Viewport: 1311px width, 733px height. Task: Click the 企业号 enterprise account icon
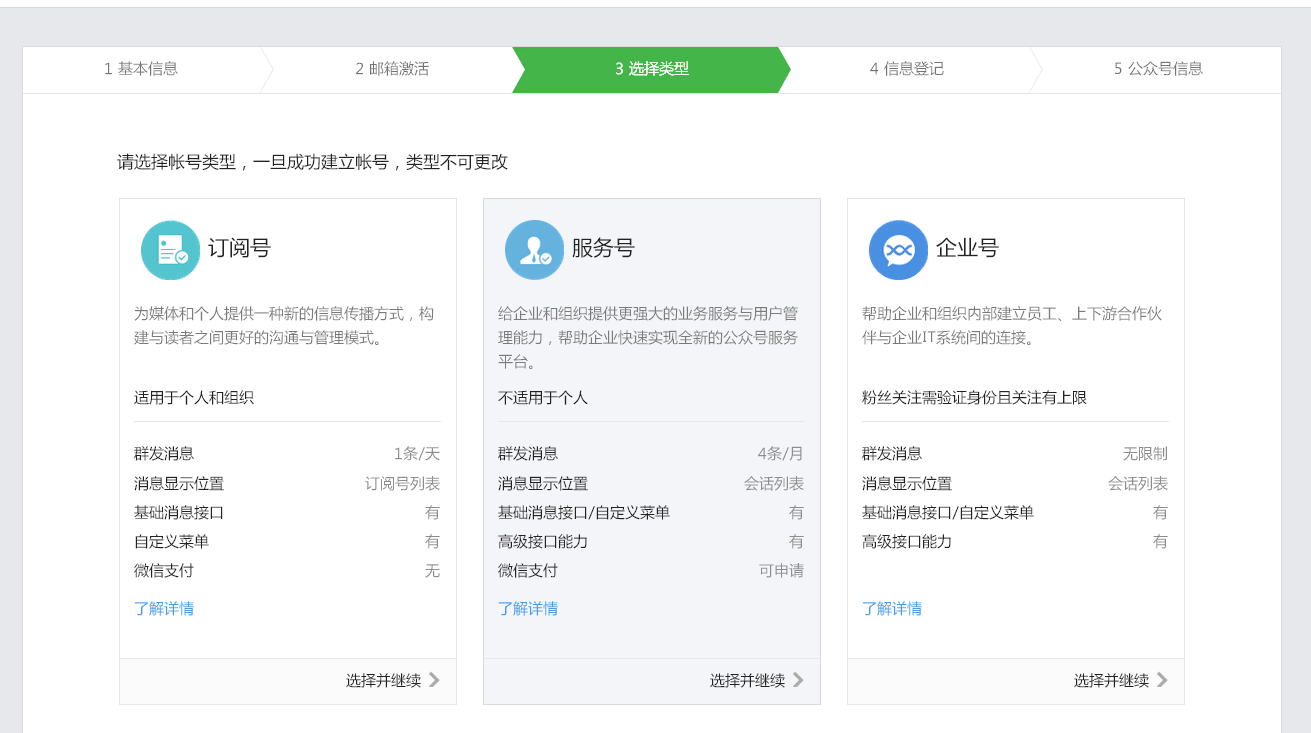point(899,250)
